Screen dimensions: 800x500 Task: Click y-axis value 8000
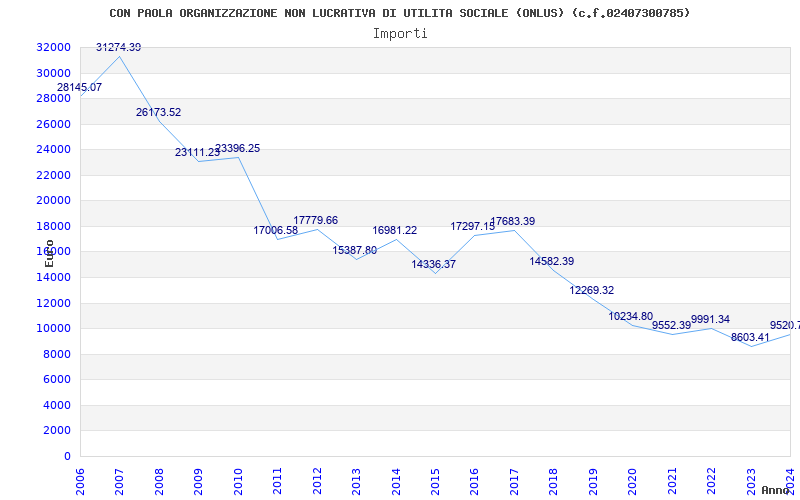click(56, 354)
